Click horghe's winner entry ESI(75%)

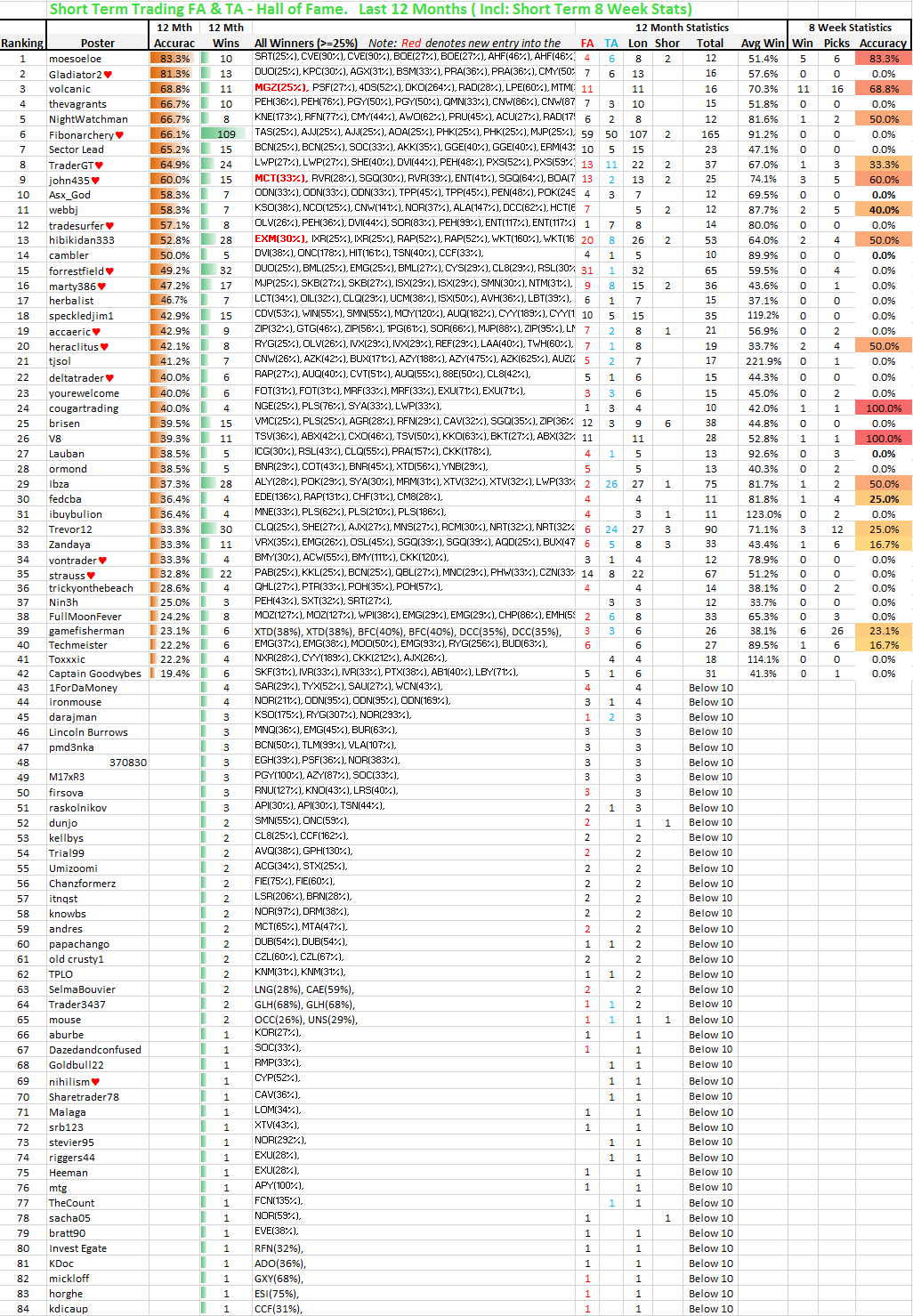(x=277, y=1293)
